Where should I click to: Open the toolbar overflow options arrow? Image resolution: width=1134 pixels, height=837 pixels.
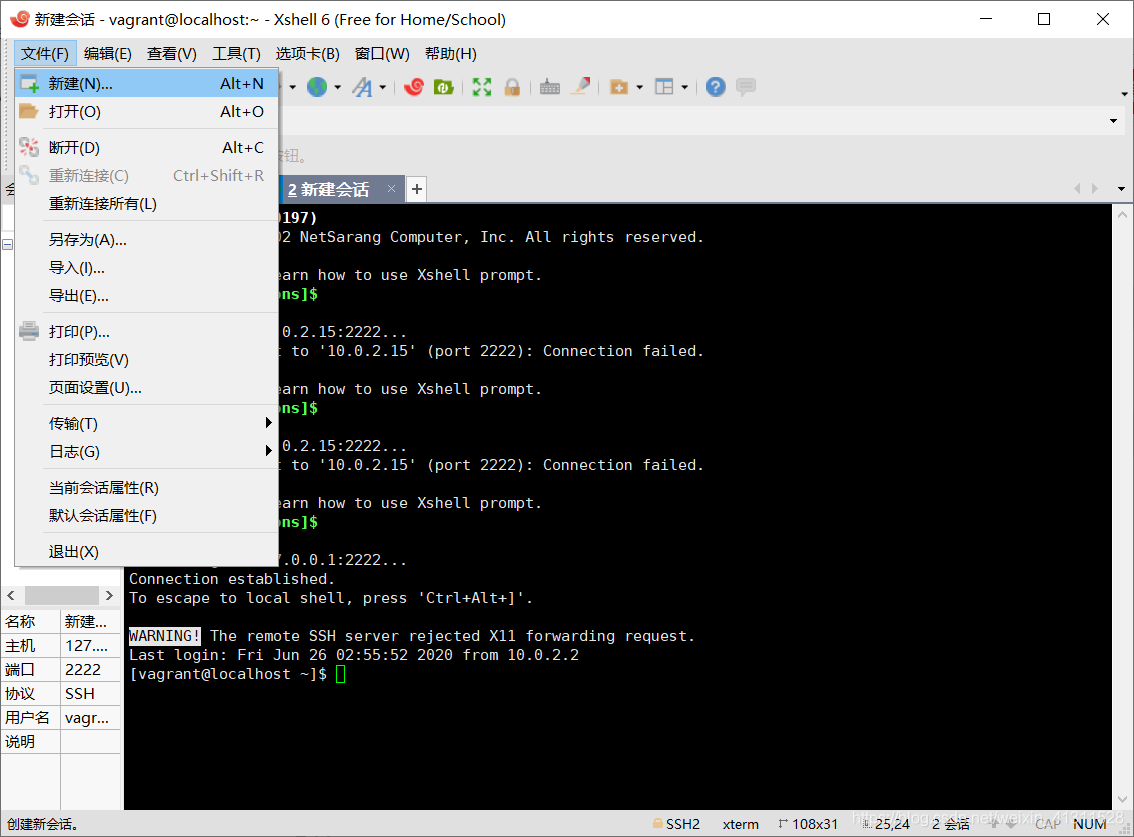click(x=1124, y=94)
